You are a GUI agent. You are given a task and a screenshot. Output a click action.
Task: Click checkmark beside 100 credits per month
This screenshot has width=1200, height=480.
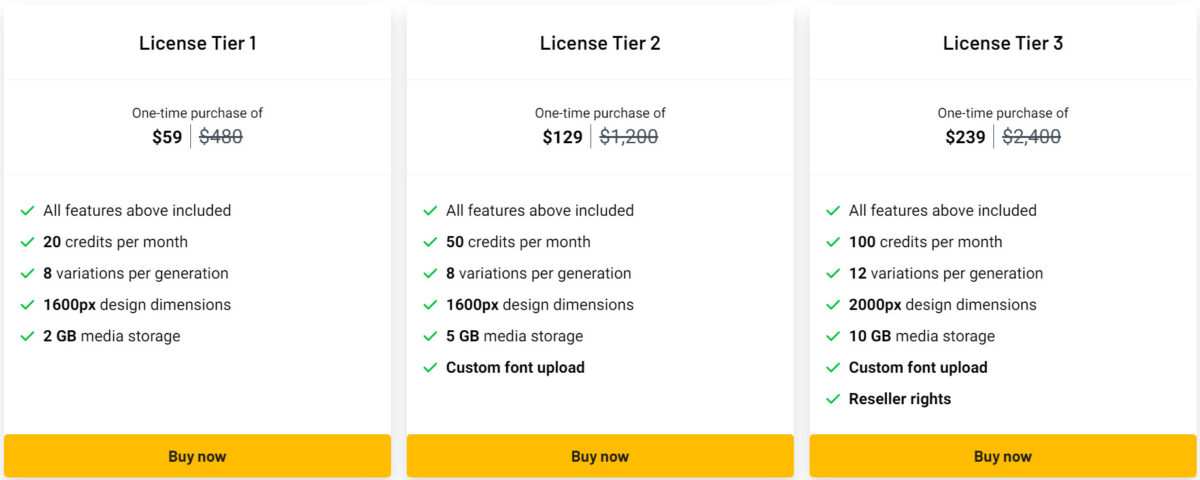(834, 242)
